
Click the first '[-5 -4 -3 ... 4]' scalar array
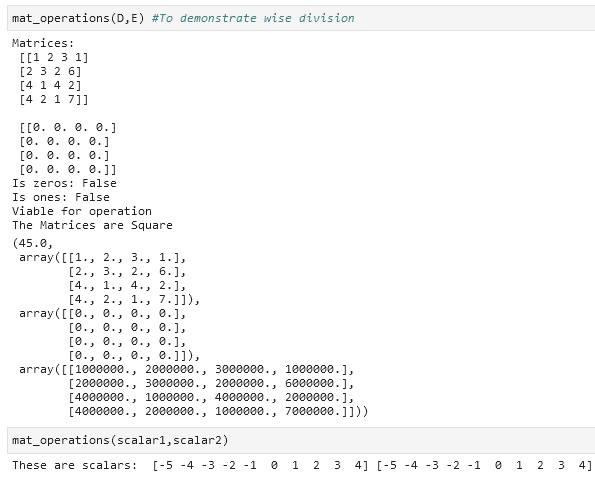pyautogui.click(x=260, y=465)
